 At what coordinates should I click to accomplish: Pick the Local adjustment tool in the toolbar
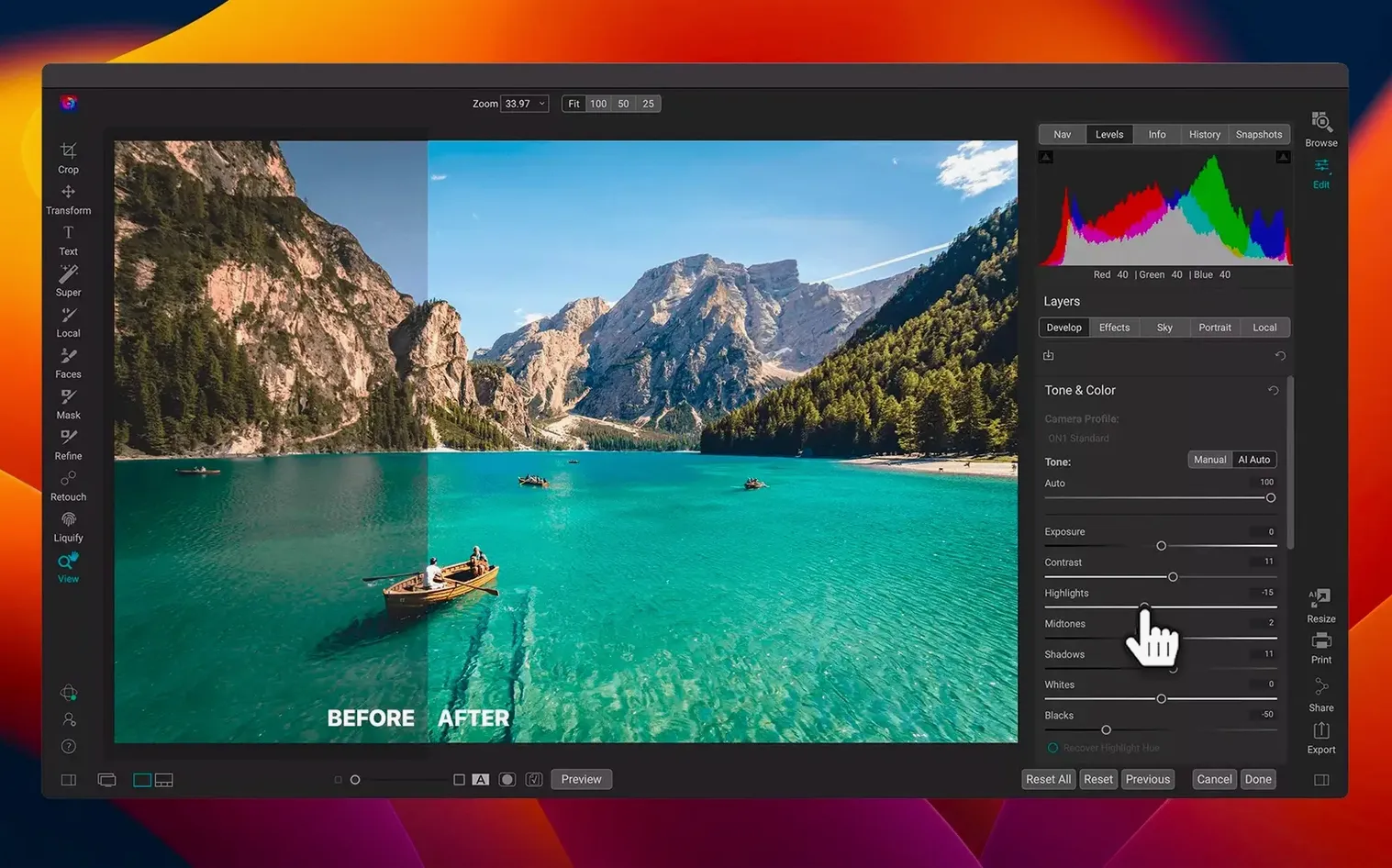click(x=68, y=322)
